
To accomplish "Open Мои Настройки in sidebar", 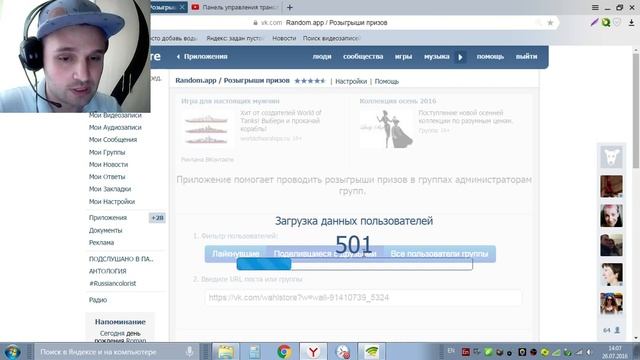I will (x=112, y=202).
